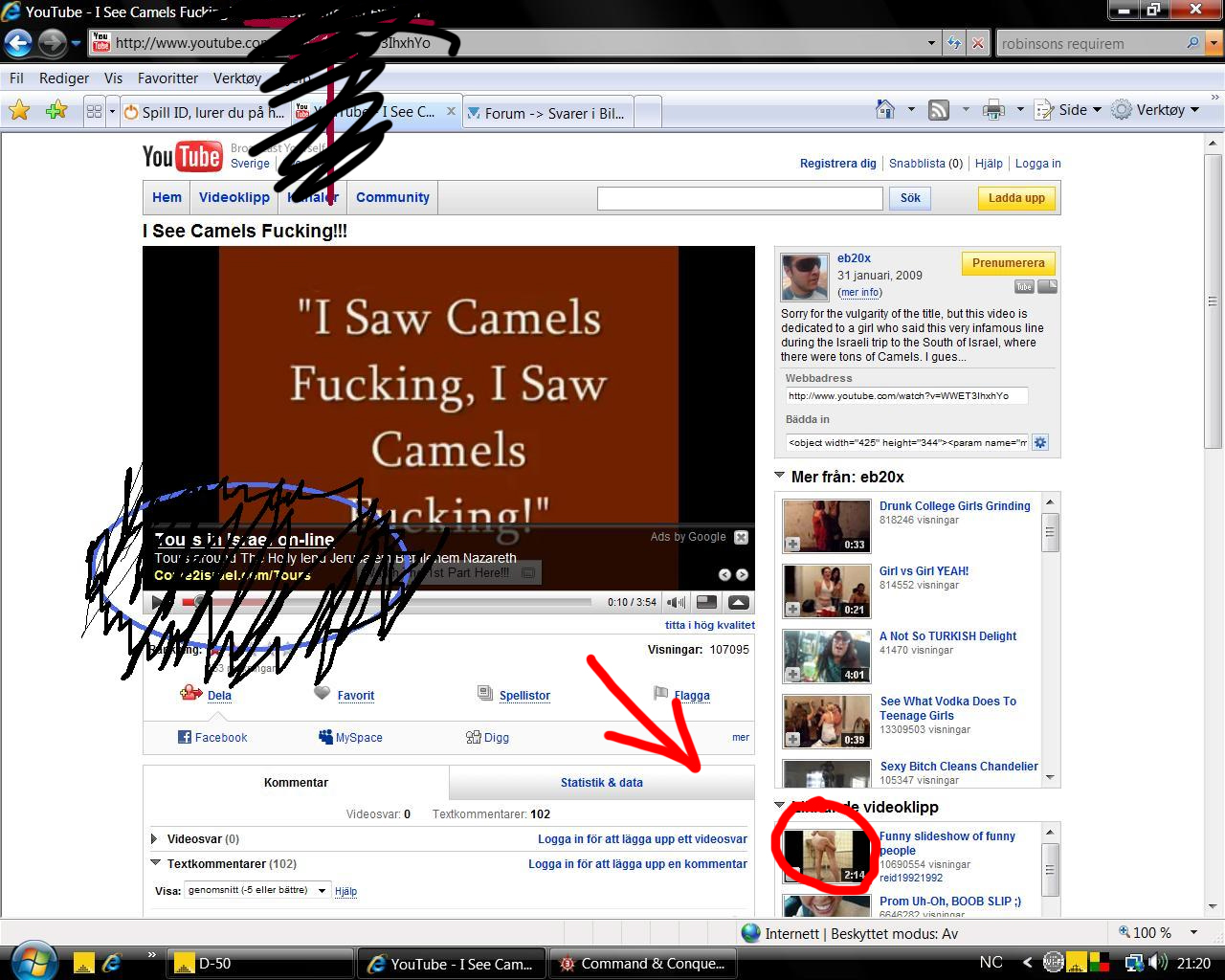The image size is (1225, 980).
Task: Share the video on MySpace
Action: (350, 737)
